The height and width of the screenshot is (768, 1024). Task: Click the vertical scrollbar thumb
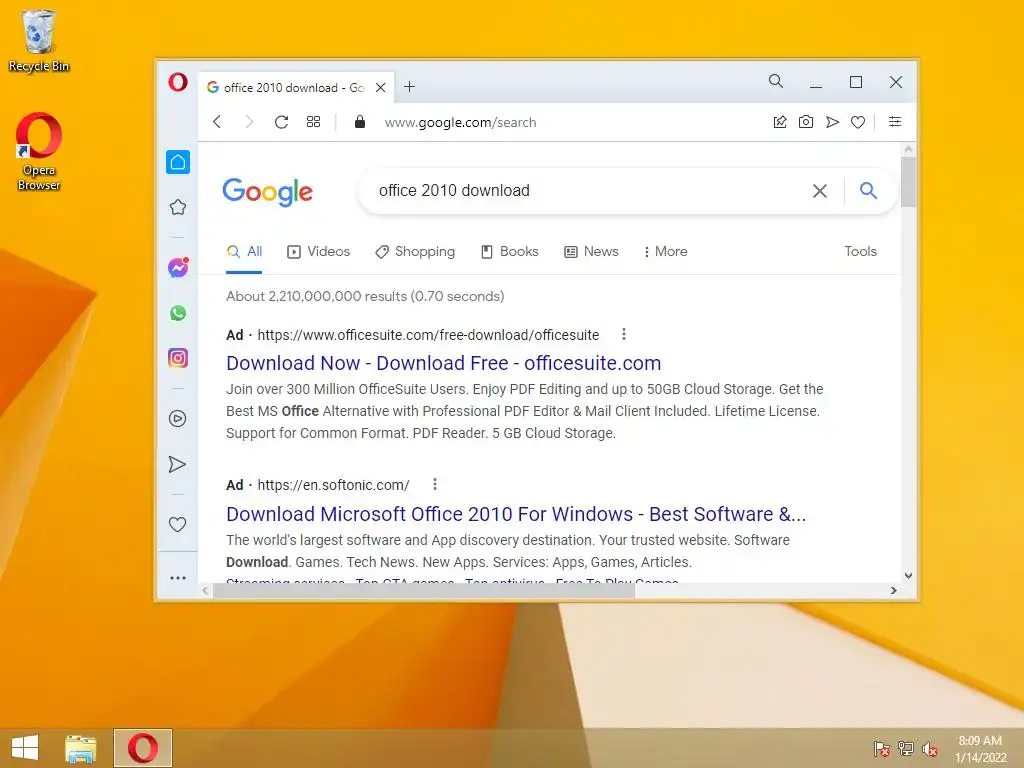tap(908, 182)
